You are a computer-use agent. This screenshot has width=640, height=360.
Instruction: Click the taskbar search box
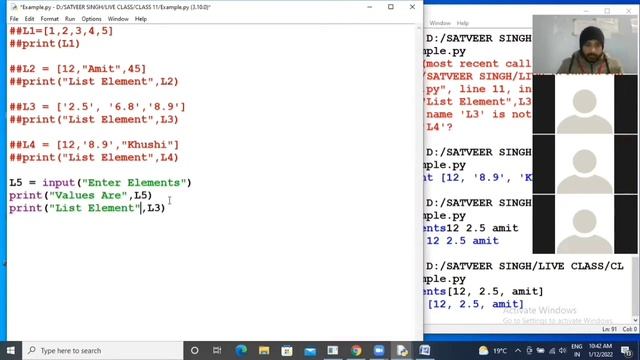pos(102,351)
